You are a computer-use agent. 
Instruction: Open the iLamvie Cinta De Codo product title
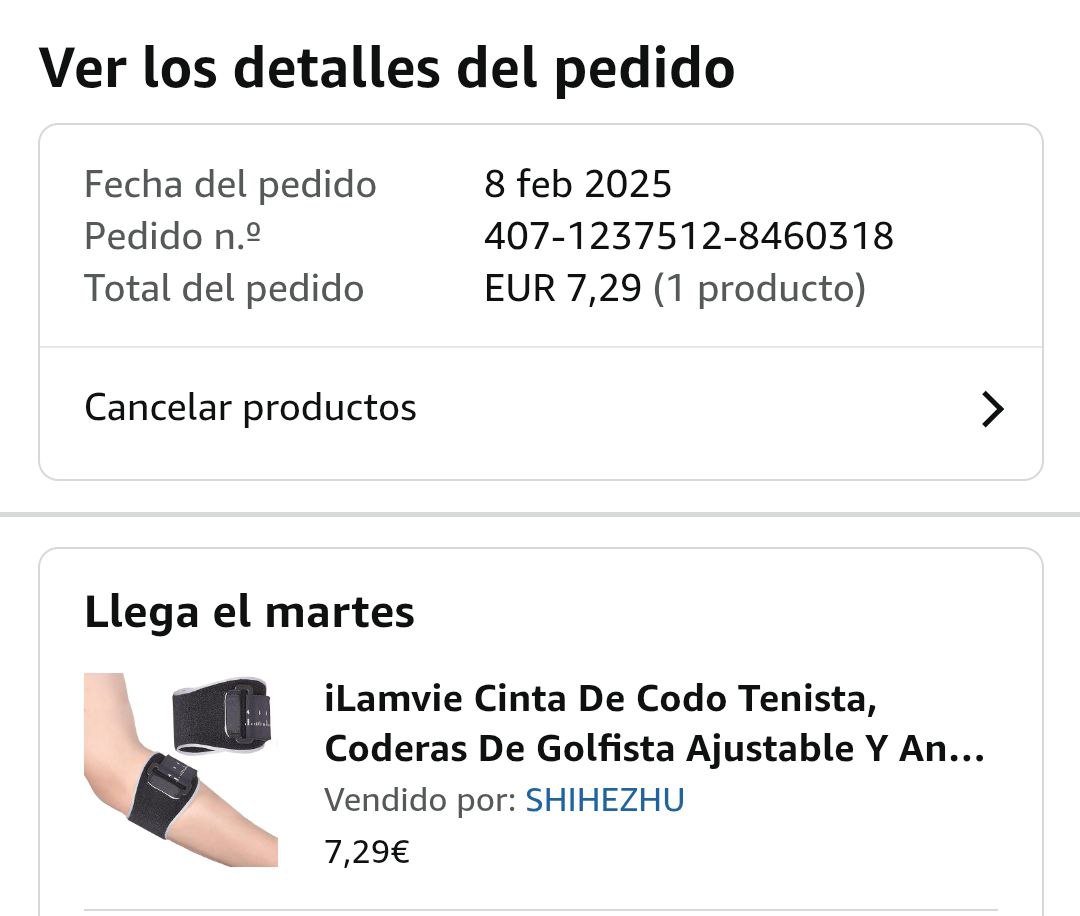(600, 698)
